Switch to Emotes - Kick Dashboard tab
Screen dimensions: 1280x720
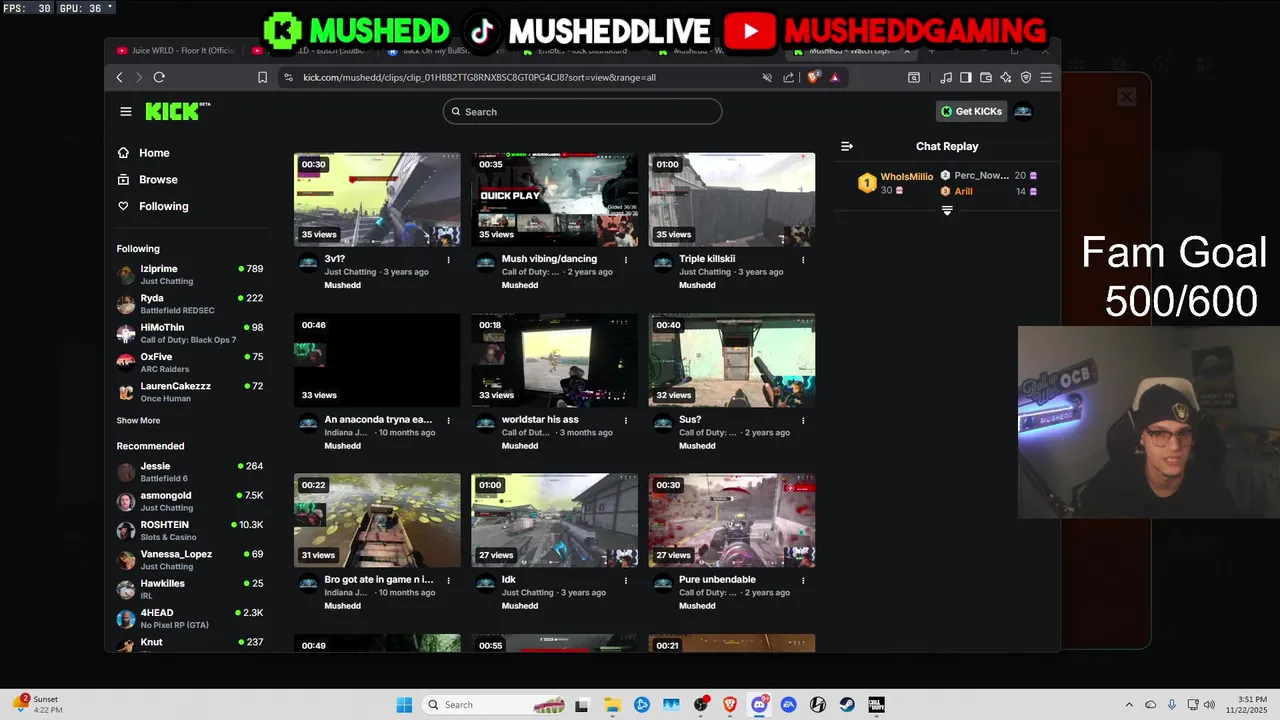582,51
